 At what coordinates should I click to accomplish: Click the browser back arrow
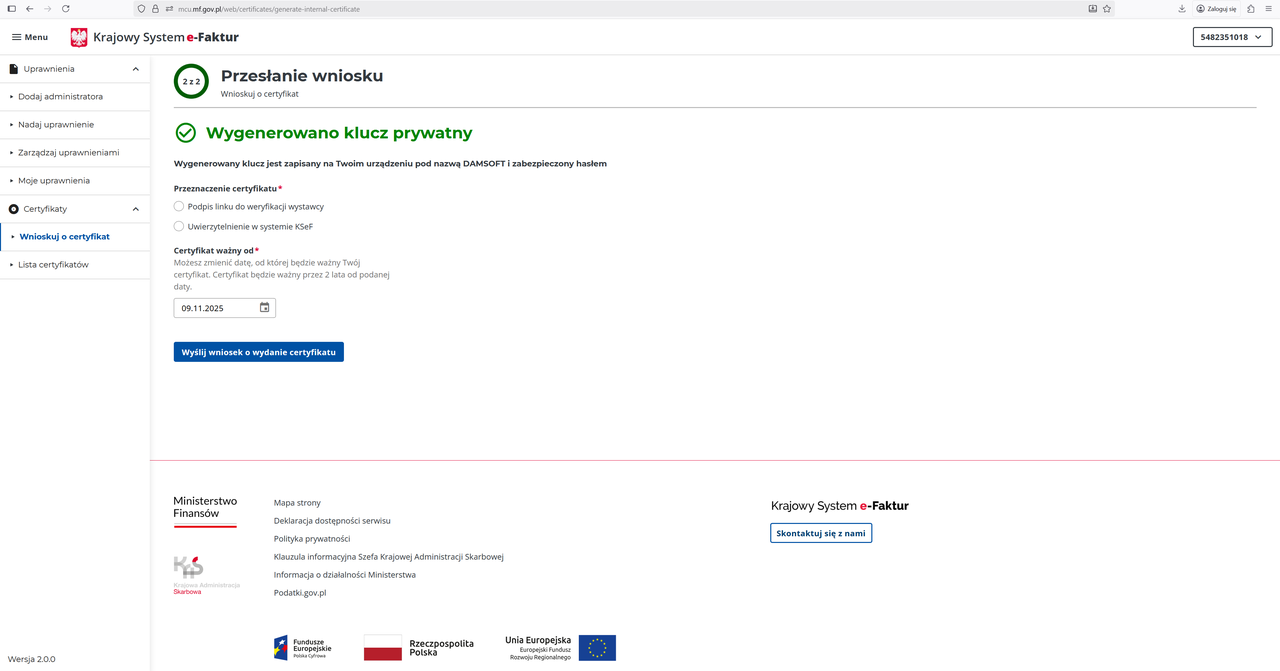coord(29,9)
